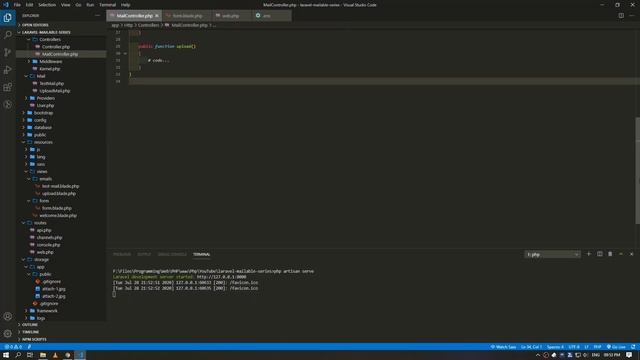Image resolution: width=640 pixels, height=360 pixels.
Task: Open the Explorer view in activity bar
Action: click(x=8, y=18)
